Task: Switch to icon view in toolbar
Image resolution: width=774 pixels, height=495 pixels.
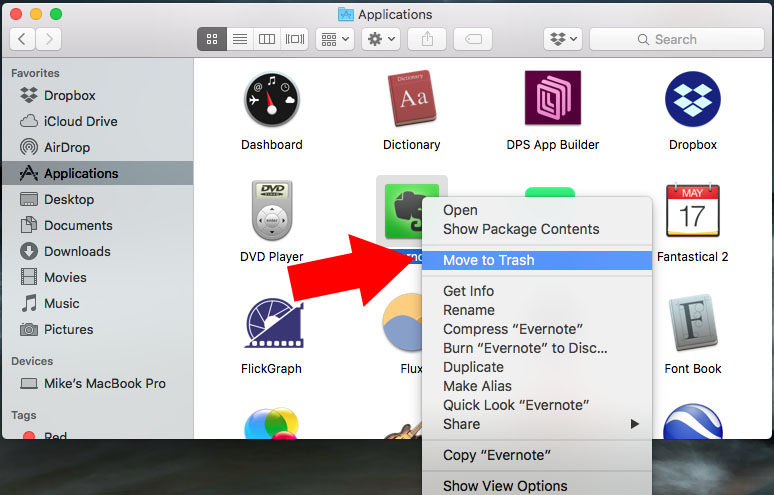Action: 212,39
